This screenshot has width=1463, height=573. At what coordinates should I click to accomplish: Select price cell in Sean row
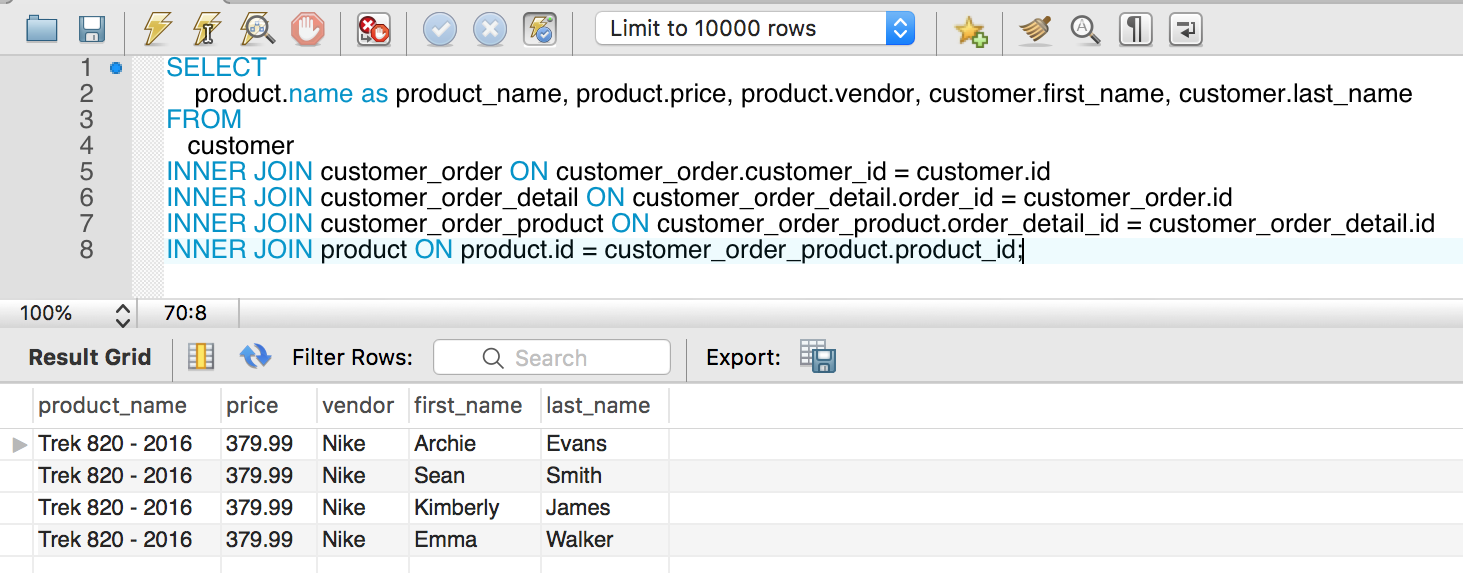tap(269, 475)
